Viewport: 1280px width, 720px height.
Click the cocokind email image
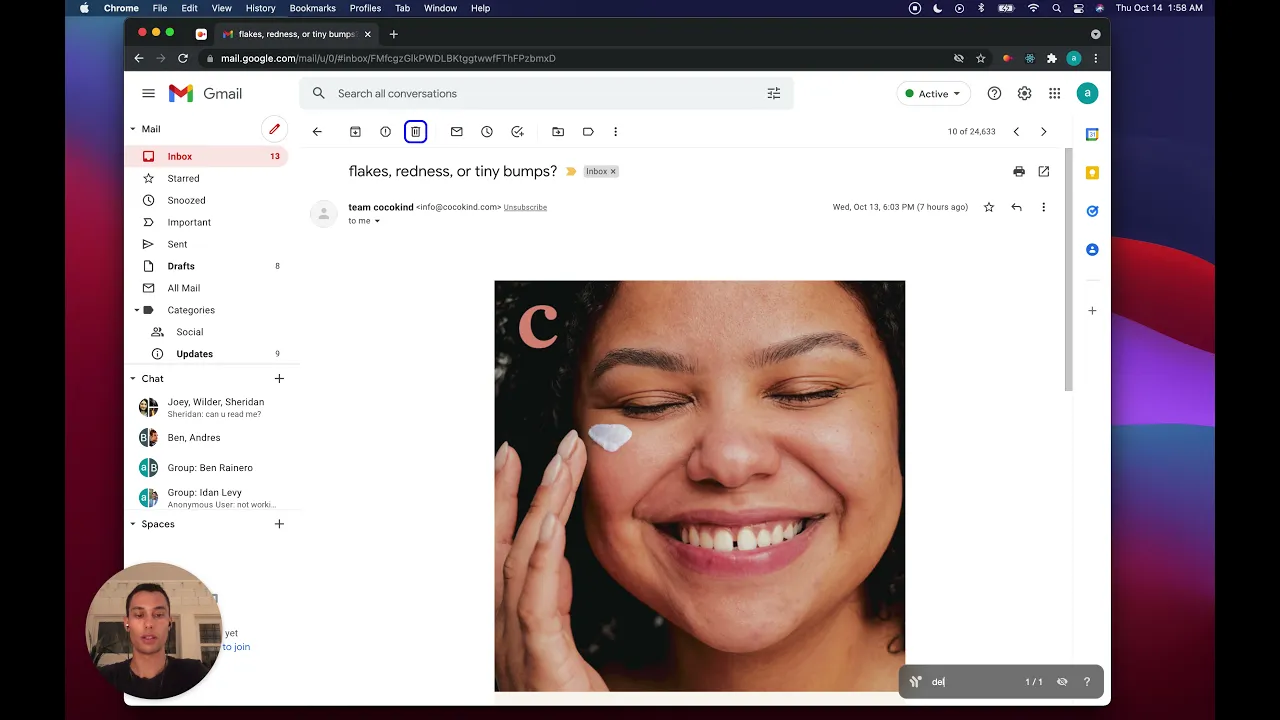pyautogui.click(x=700, y=486)
